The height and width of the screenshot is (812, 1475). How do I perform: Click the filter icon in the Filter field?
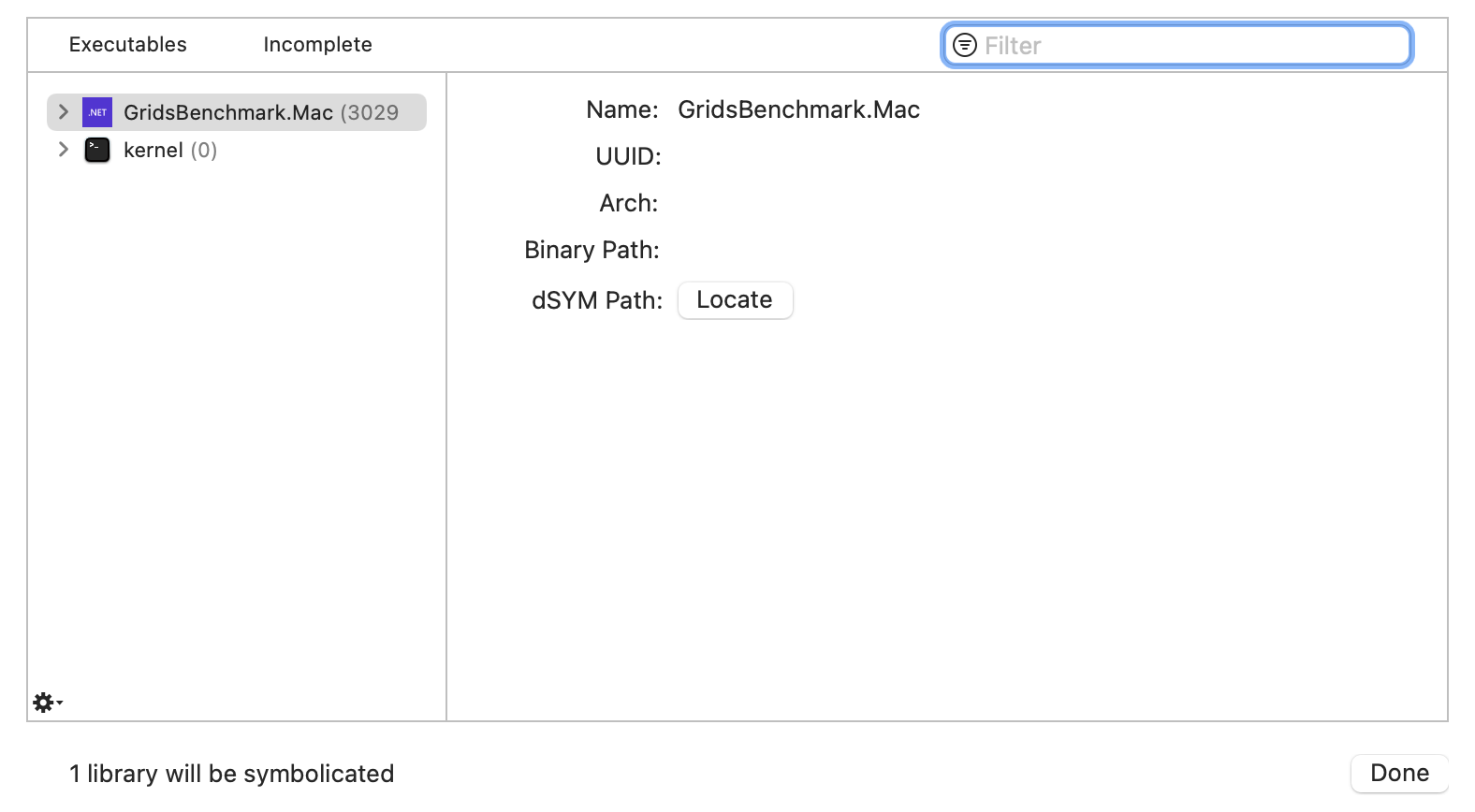[965, 44]
